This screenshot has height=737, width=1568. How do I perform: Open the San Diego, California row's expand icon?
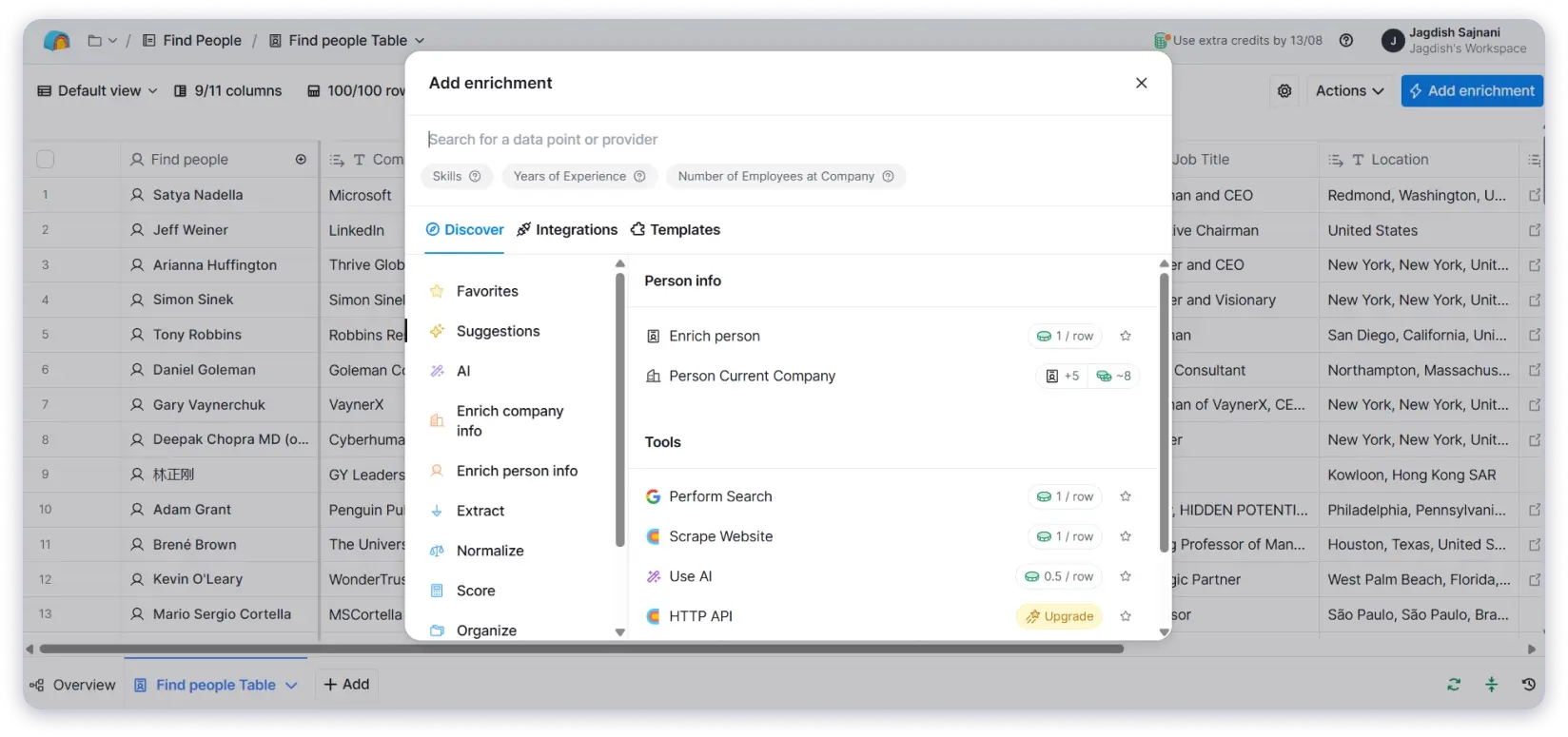[x=1535, y=335]
